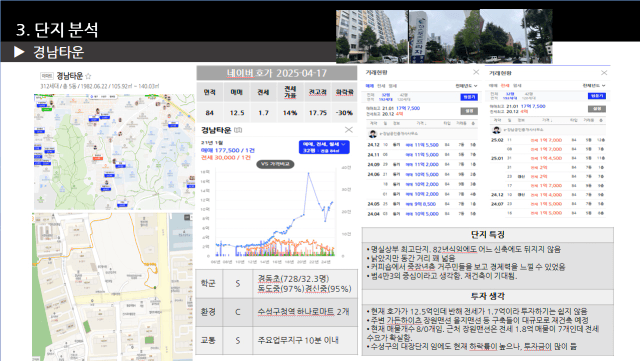Click the grey button in right 거래현황 panel
The image size is (640, 361).
point(597,109)
